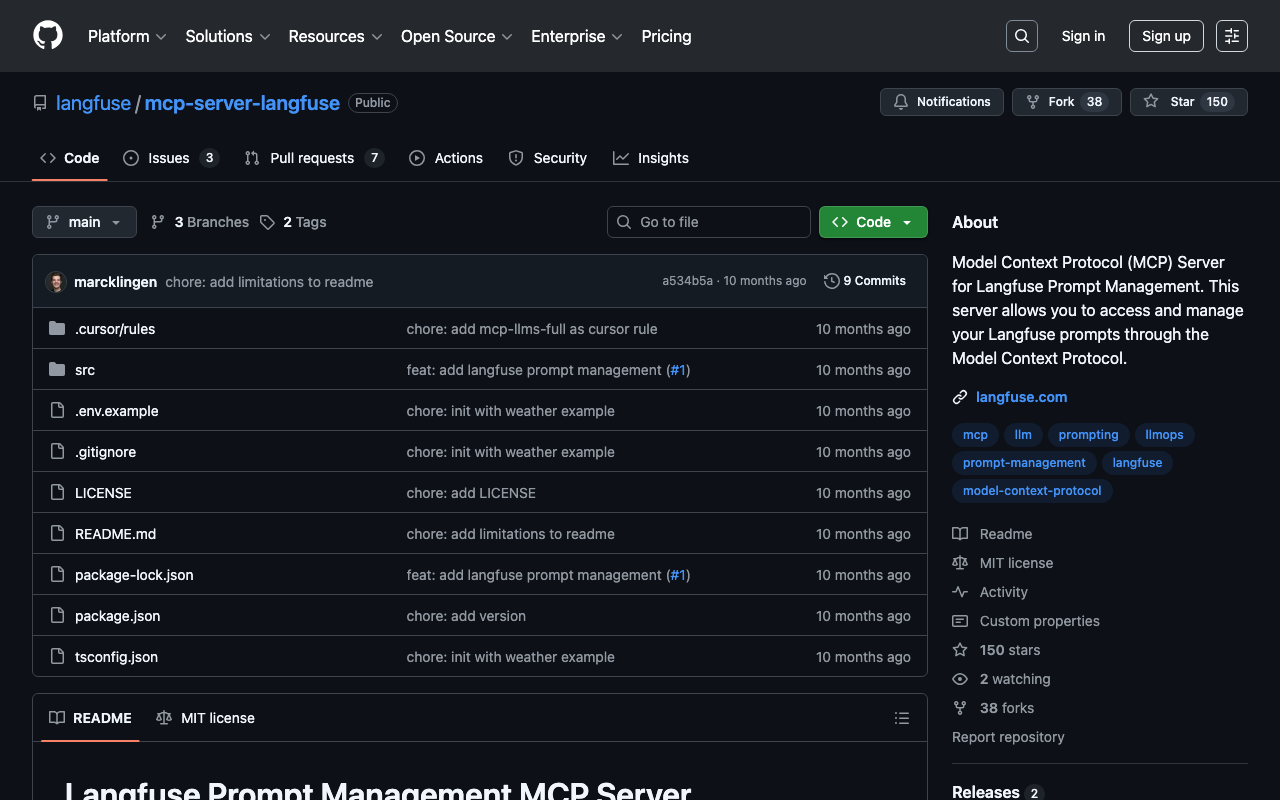
Task: Open commit history clock icon
Action: coord(831,281)
